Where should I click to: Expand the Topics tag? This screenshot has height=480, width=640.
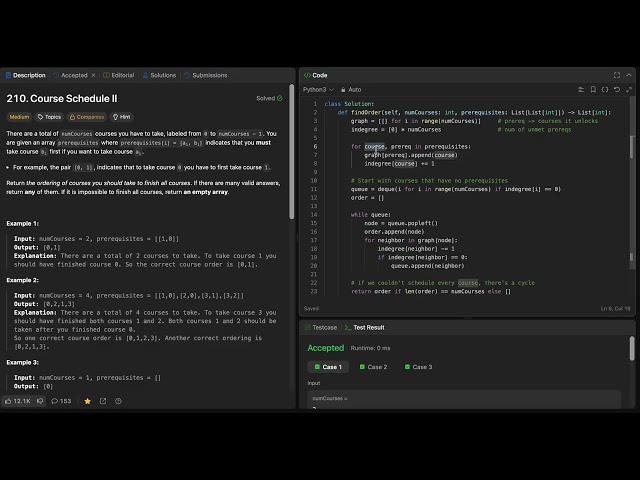(x=49, y=117)
